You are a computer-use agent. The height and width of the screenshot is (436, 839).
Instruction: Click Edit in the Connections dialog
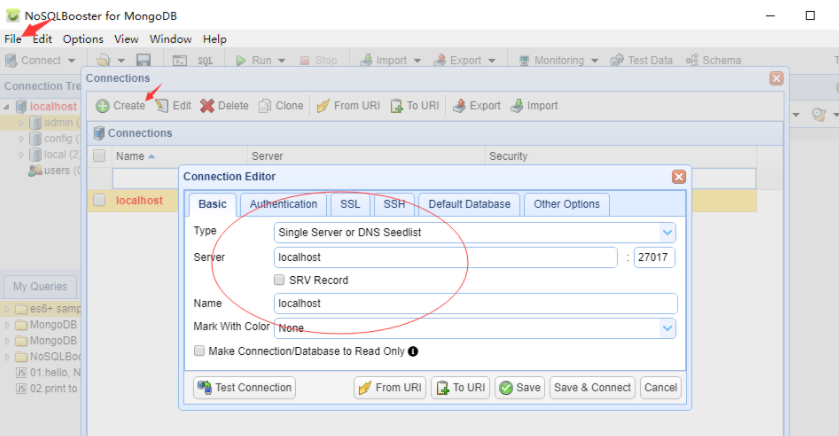(173, 106)
